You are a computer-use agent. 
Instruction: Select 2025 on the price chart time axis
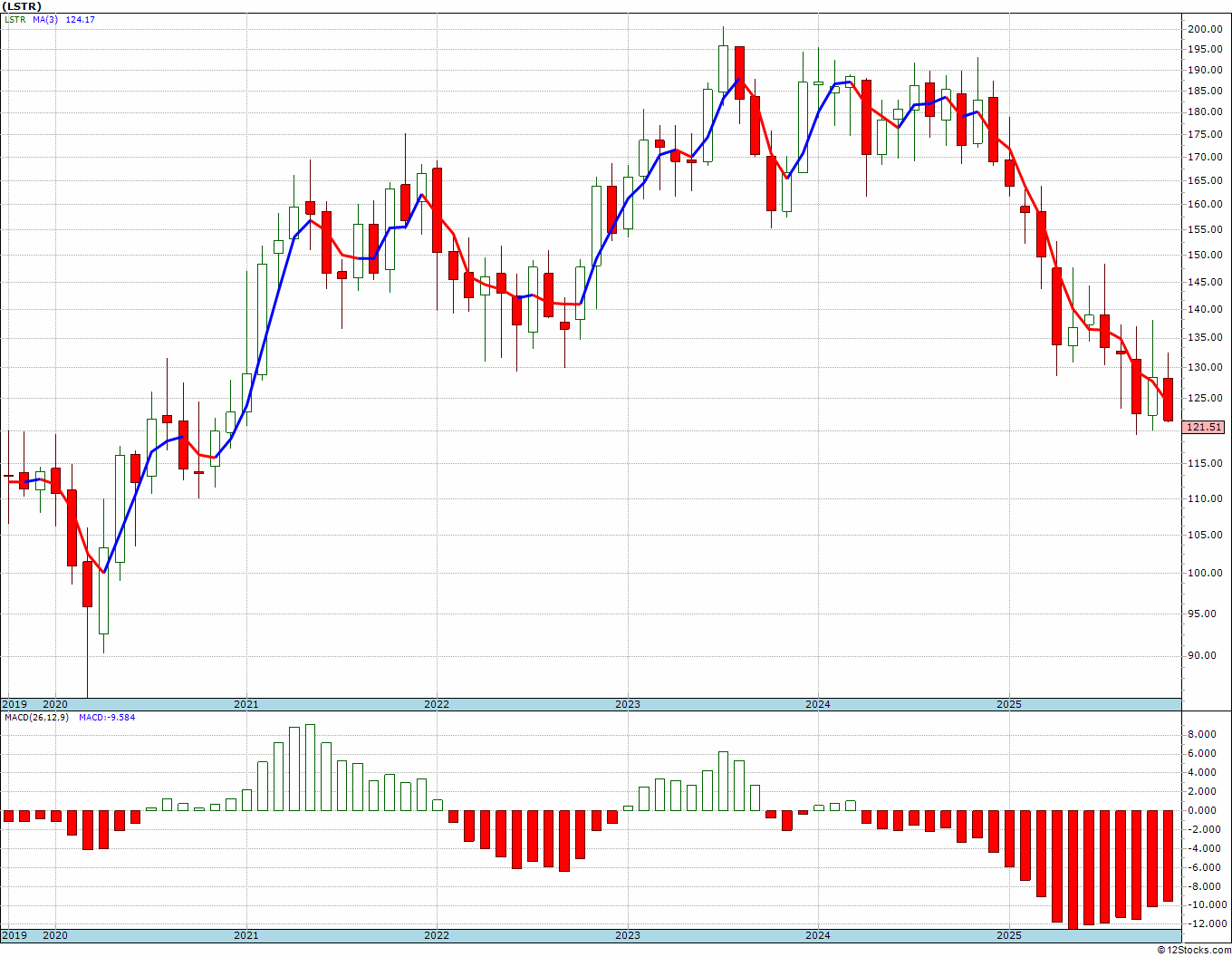pos(1009,704)
